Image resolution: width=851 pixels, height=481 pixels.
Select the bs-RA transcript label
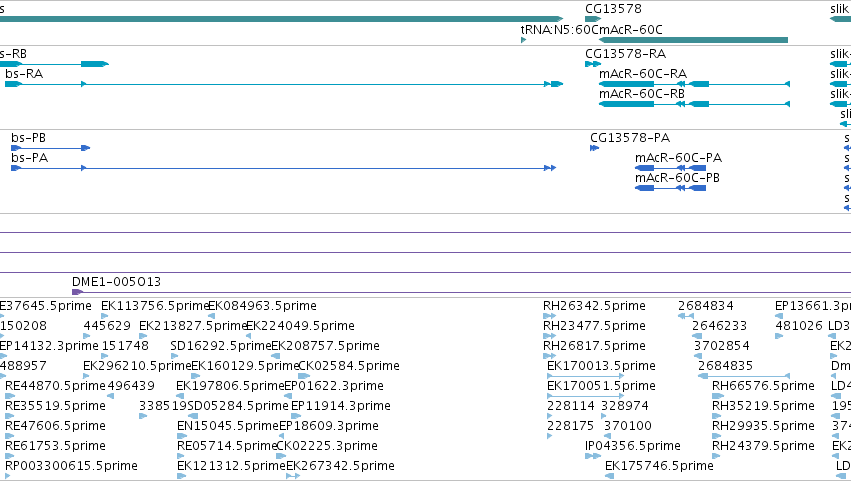24,73
